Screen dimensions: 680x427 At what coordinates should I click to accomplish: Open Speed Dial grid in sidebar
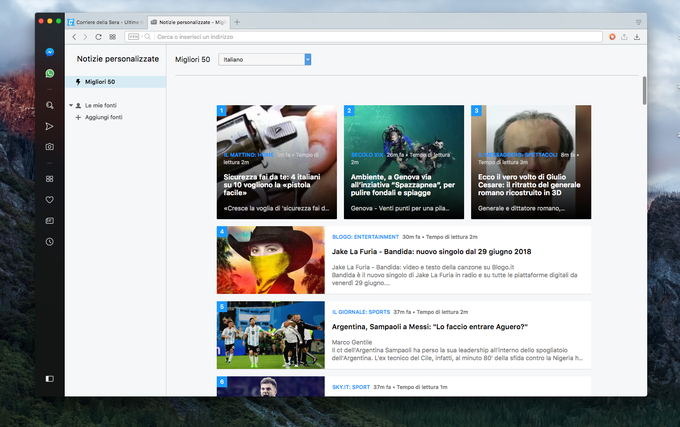50,179
